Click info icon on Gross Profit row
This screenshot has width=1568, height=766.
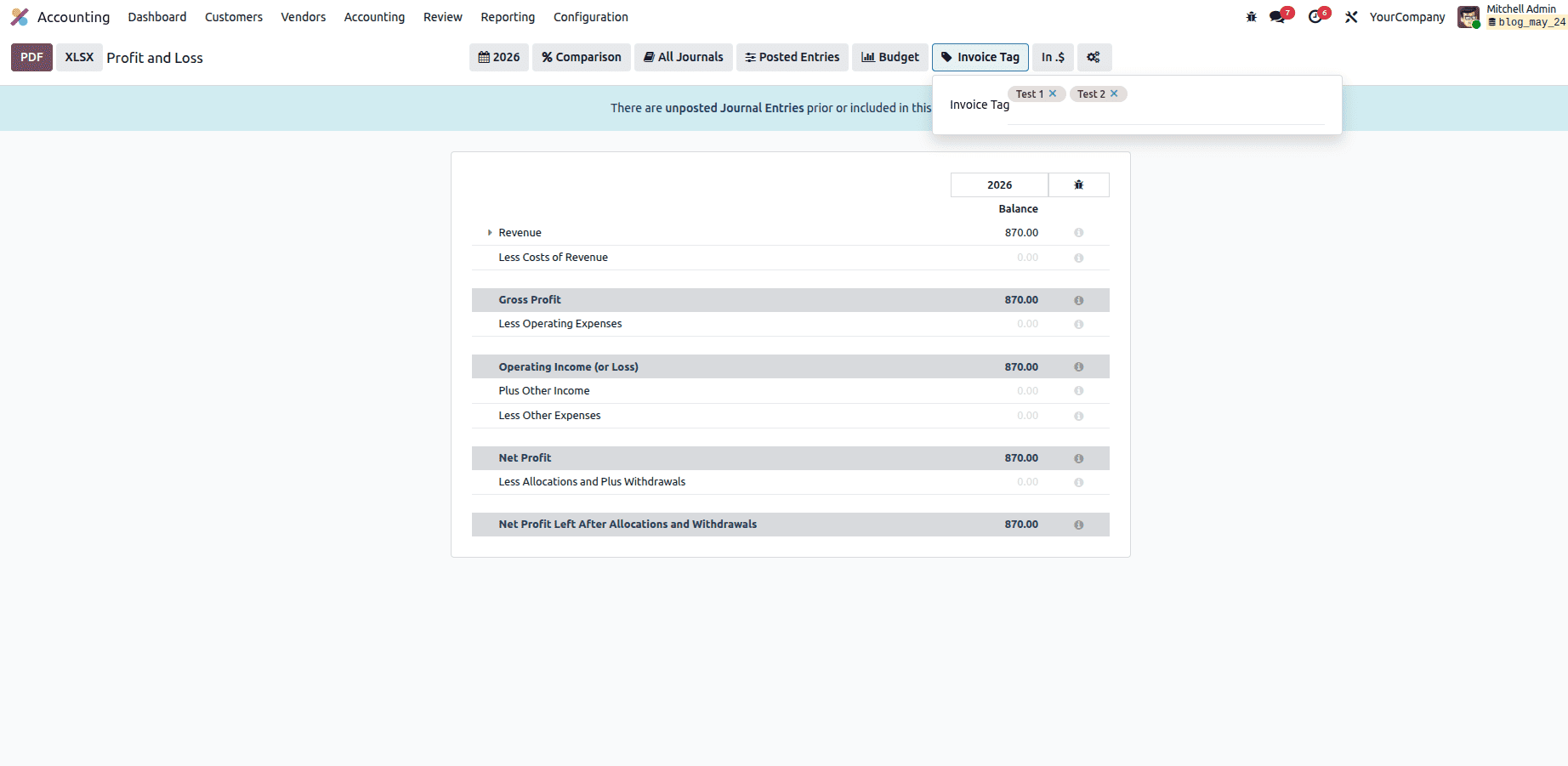(x=1078, y=300)
